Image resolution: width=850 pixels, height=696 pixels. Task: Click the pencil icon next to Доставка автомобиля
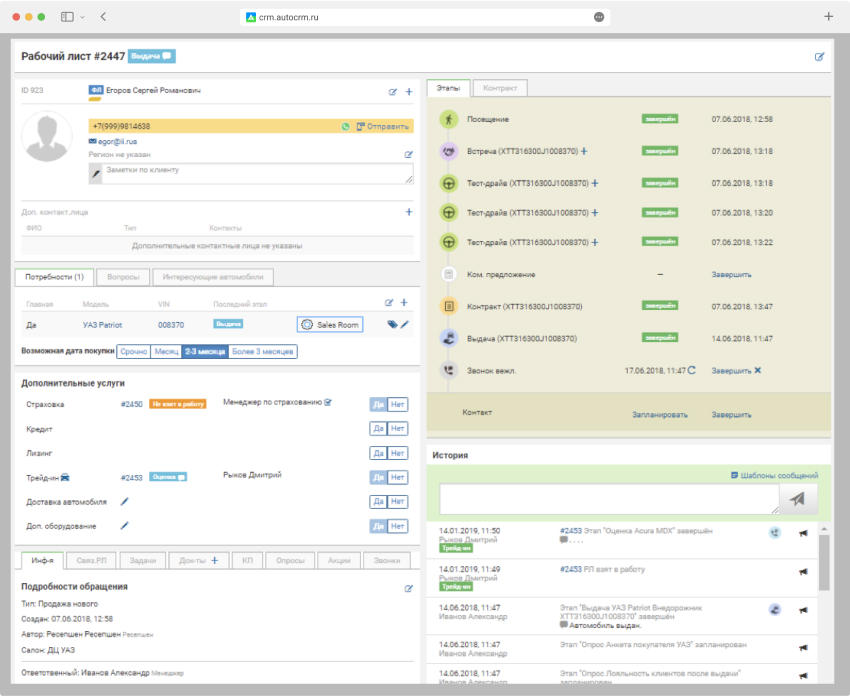coord(125,502)
